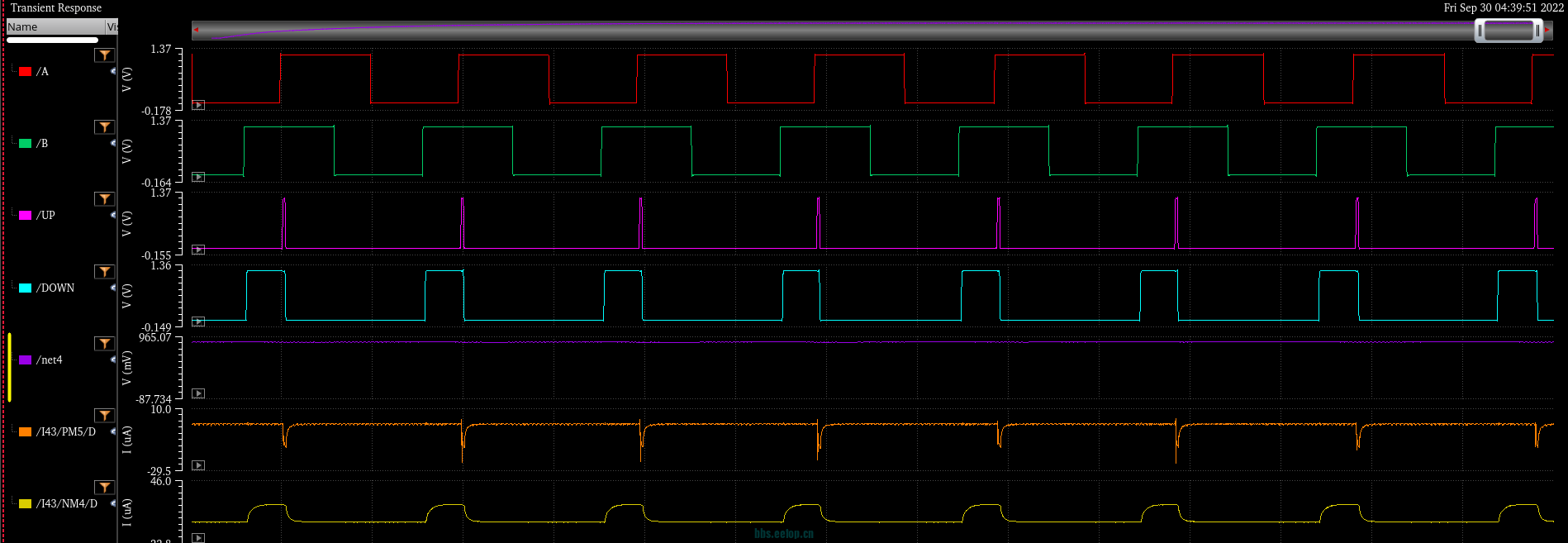Click the right grip handle of the scrollbar thumb
1568x543 pixels.
[x=1537, y=31]
